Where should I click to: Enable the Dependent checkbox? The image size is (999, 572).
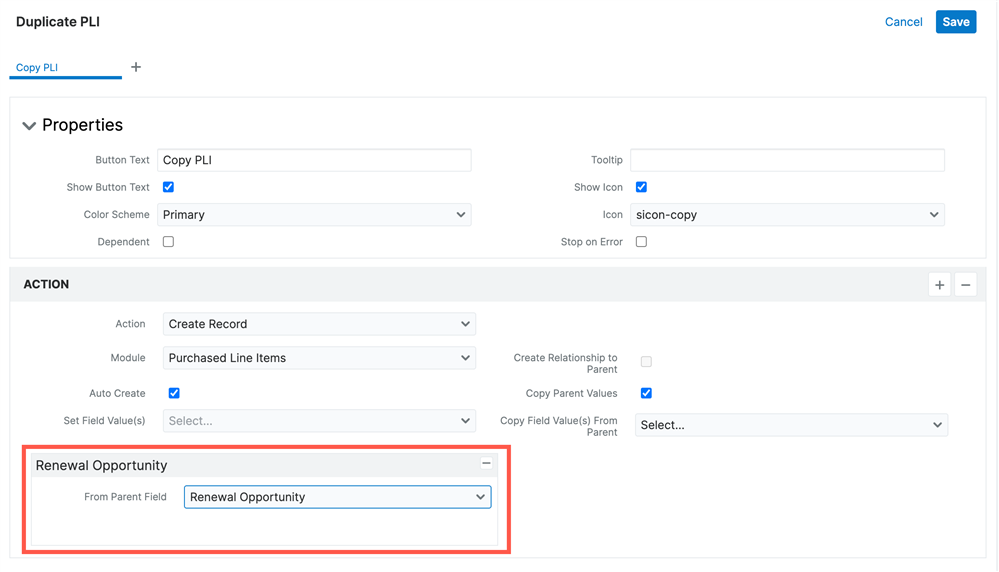[168, 242]
